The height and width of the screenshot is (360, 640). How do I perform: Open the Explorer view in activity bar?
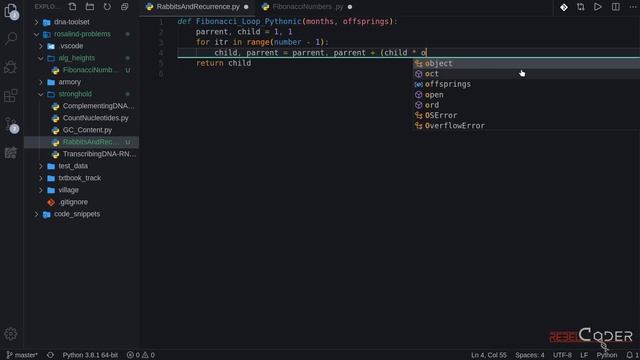pyautogui.click(x=11, y=11)
